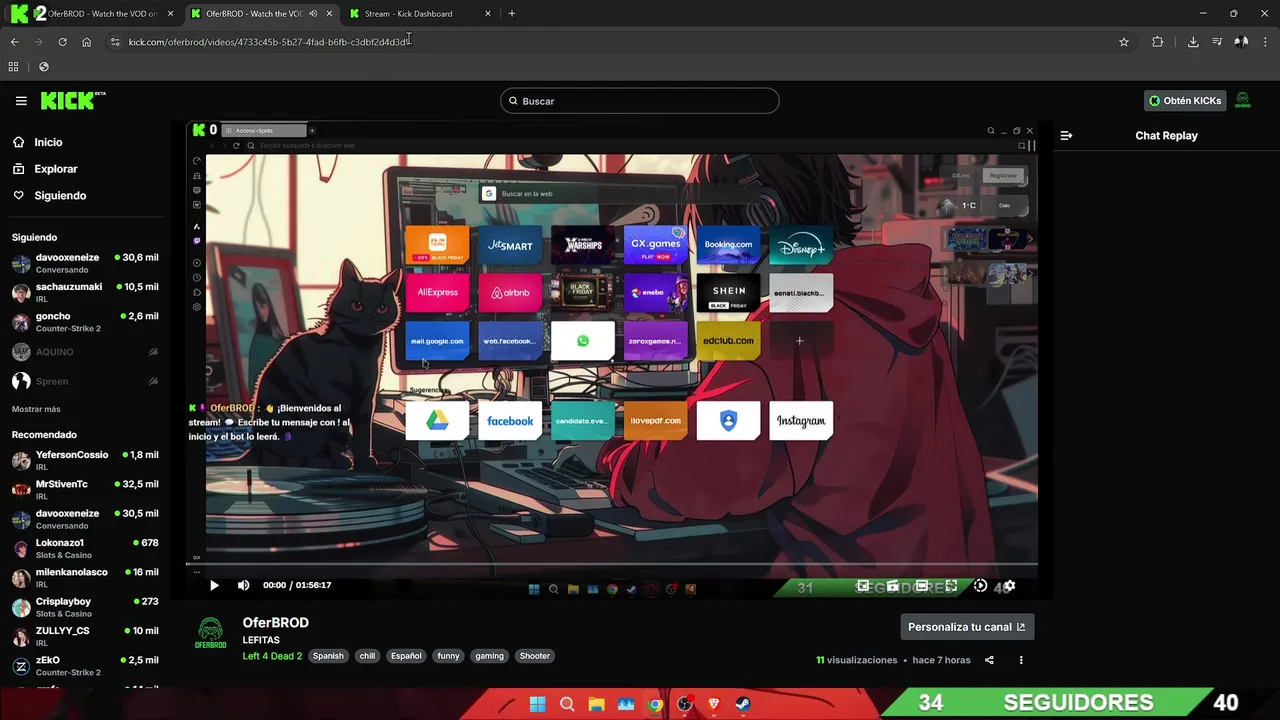Open the Windows Start button on taskbar
1280x720 pixels.
click(537, 704)
